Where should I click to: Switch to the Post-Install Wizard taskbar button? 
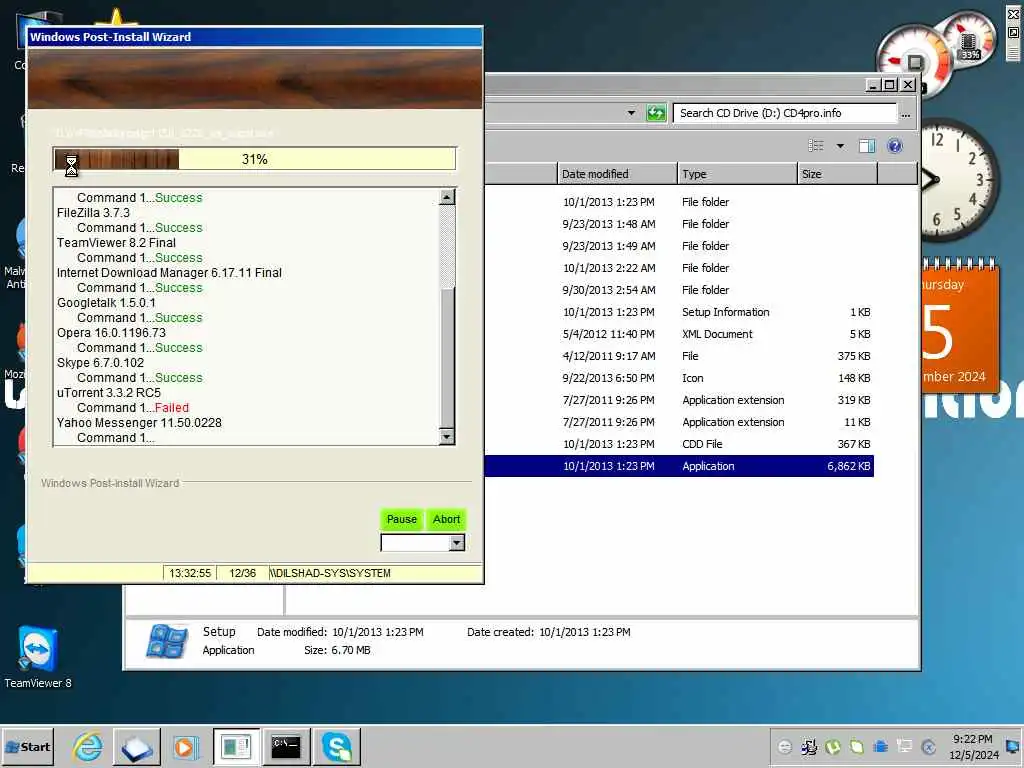click(236, 746)
